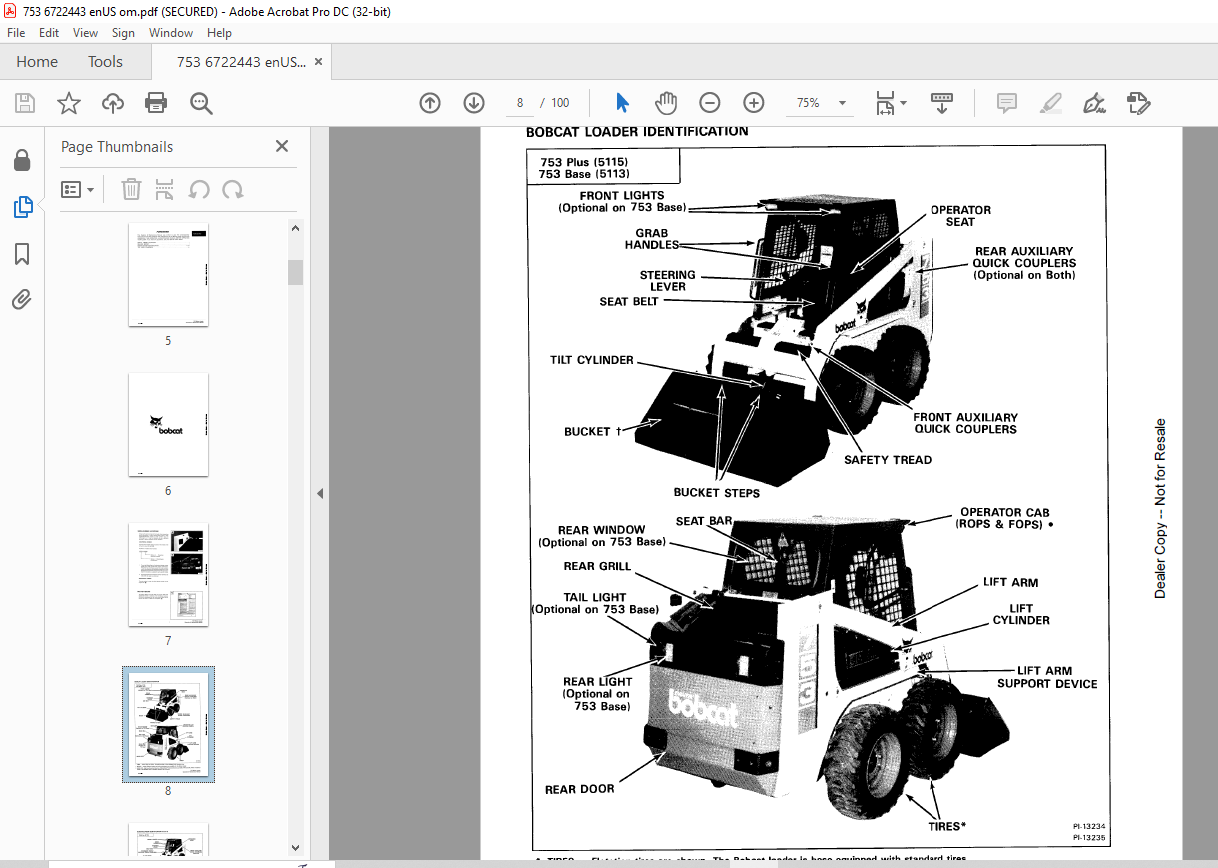Open the Edit menu

49,33
